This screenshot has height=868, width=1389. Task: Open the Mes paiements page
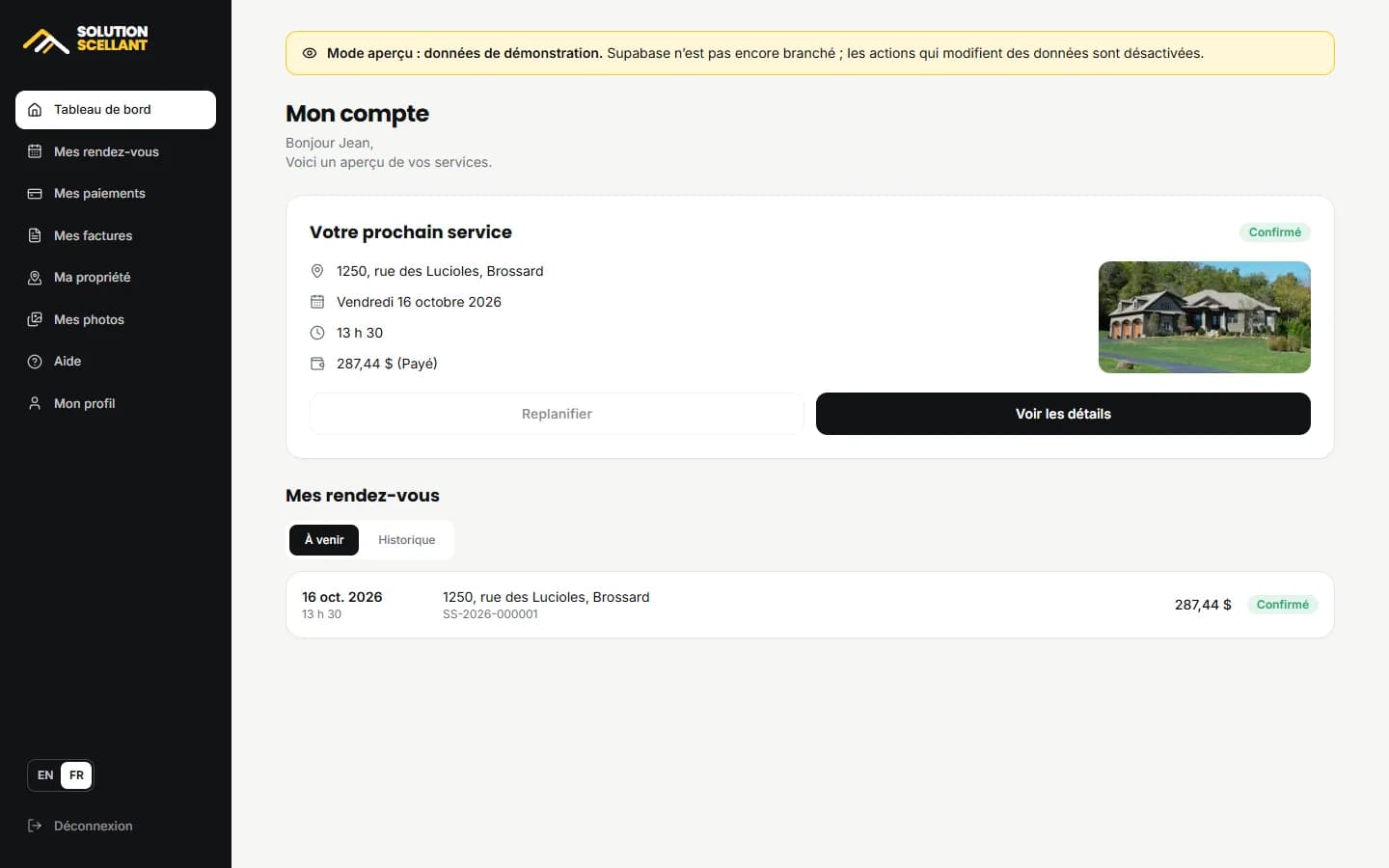[x=116, y=194]
